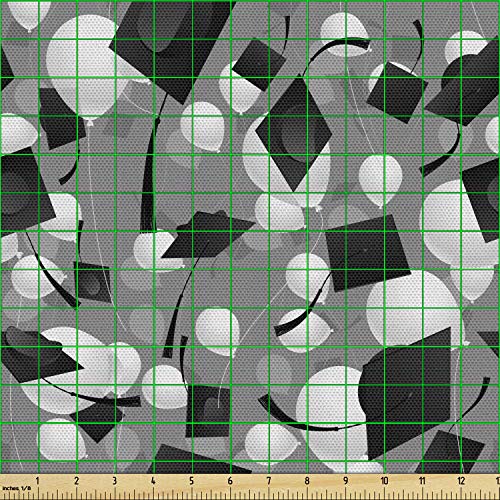Click the ruler number 1

click(37, 481)
